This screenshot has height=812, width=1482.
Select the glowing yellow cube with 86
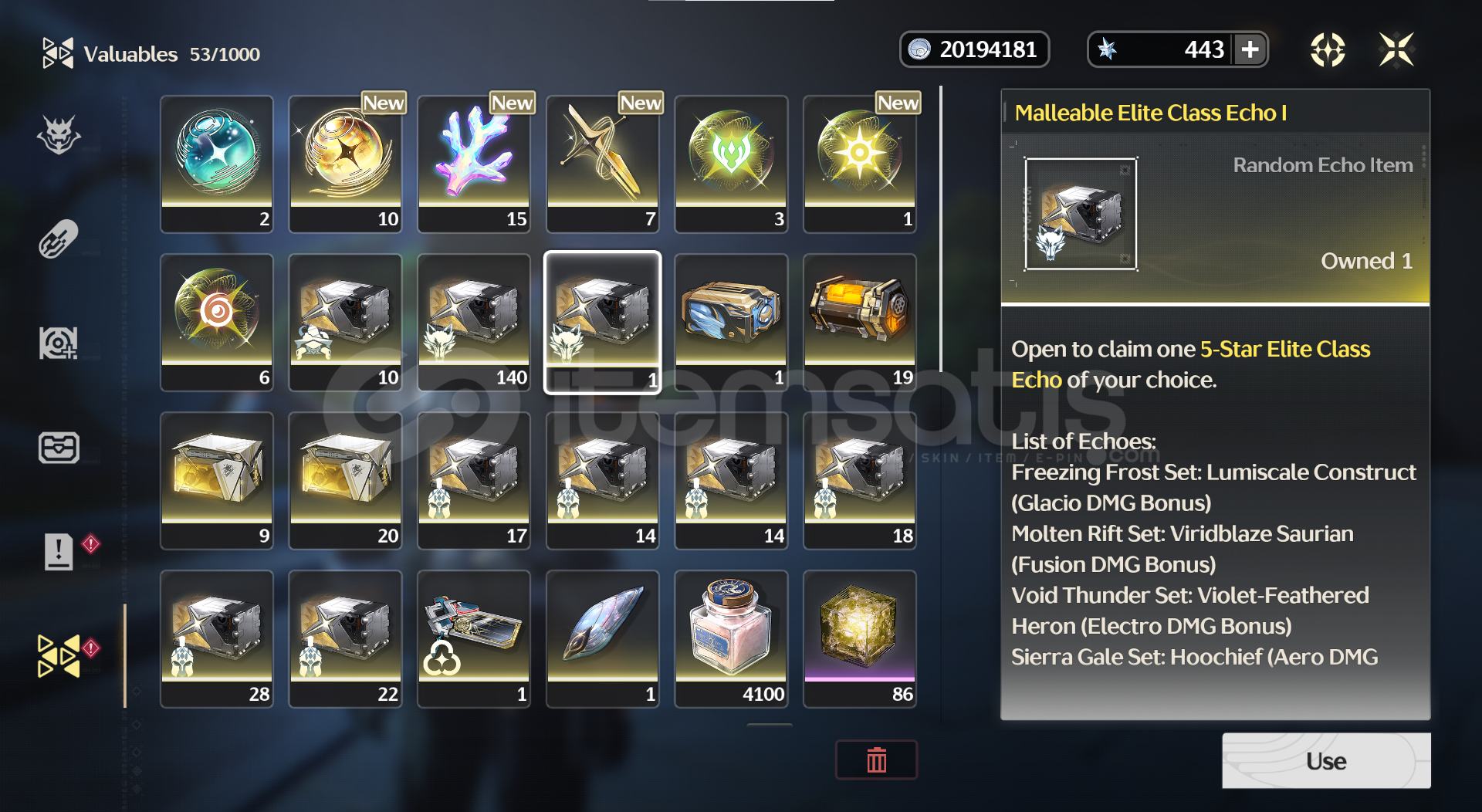860,638
